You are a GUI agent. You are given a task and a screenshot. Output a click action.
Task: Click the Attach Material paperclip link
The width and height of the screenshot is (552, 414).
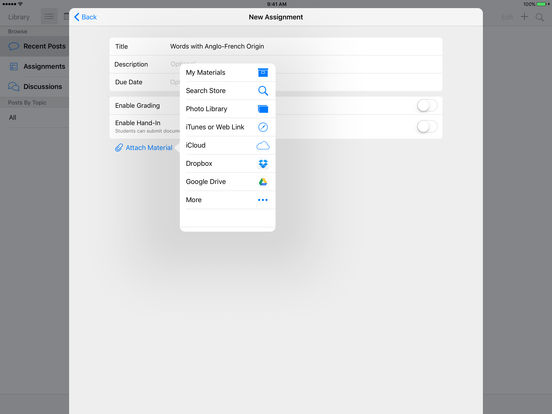pyautogui.click(x=144, y=148)
